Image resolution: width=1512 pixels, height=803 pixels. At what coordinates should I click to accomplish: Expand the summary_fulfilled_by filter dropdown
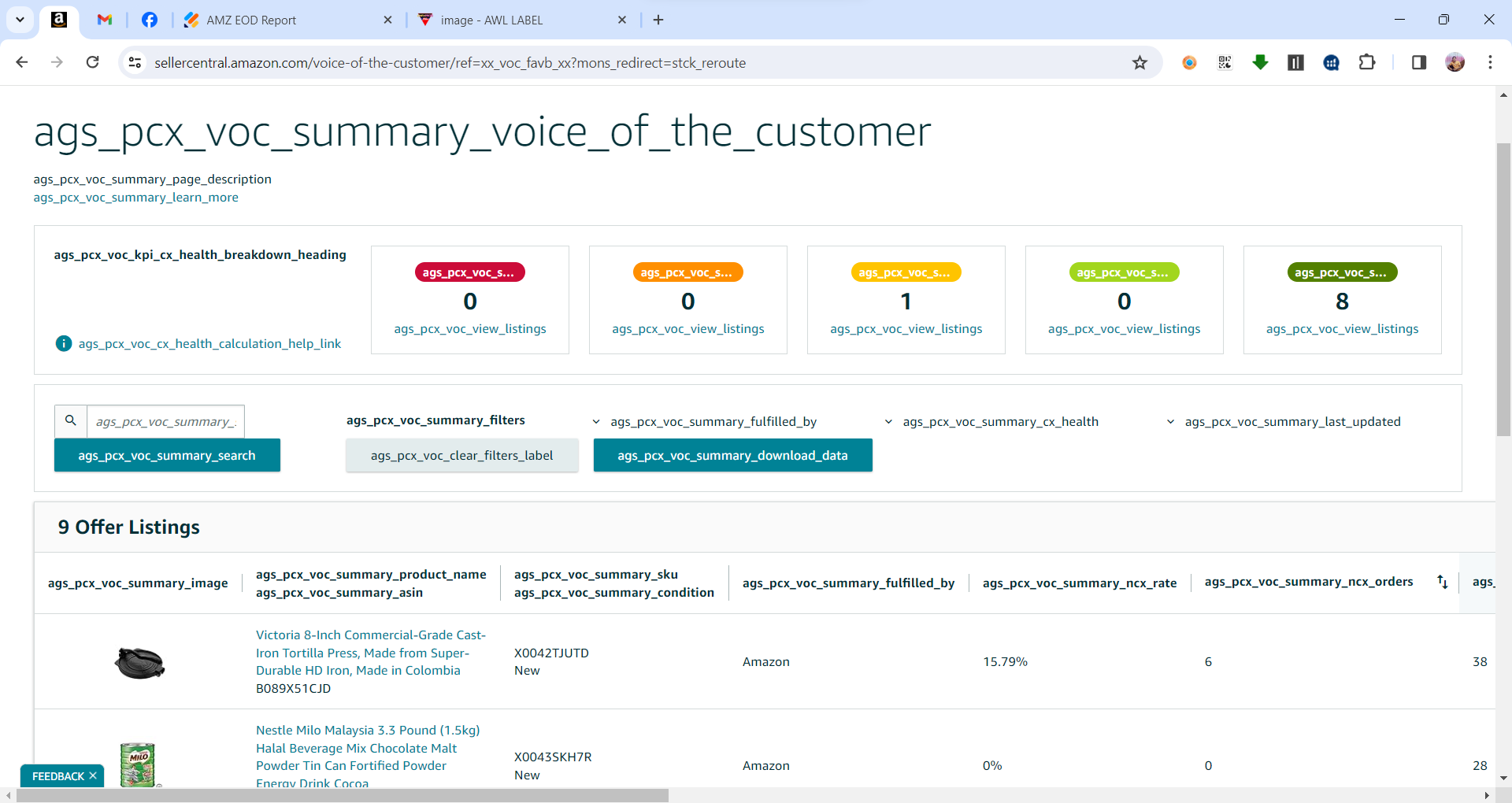[705, 422]
